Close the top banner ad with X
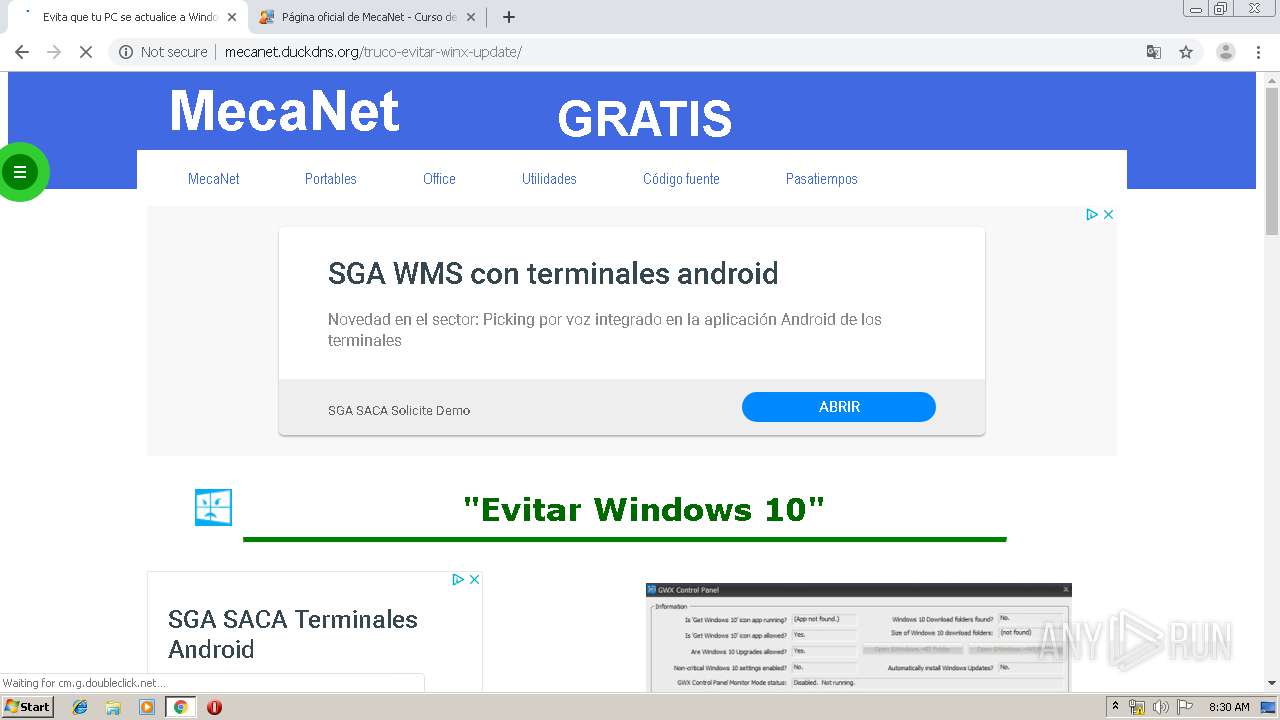Screen dimensions: 1280x720 [x=1108, y=214]
